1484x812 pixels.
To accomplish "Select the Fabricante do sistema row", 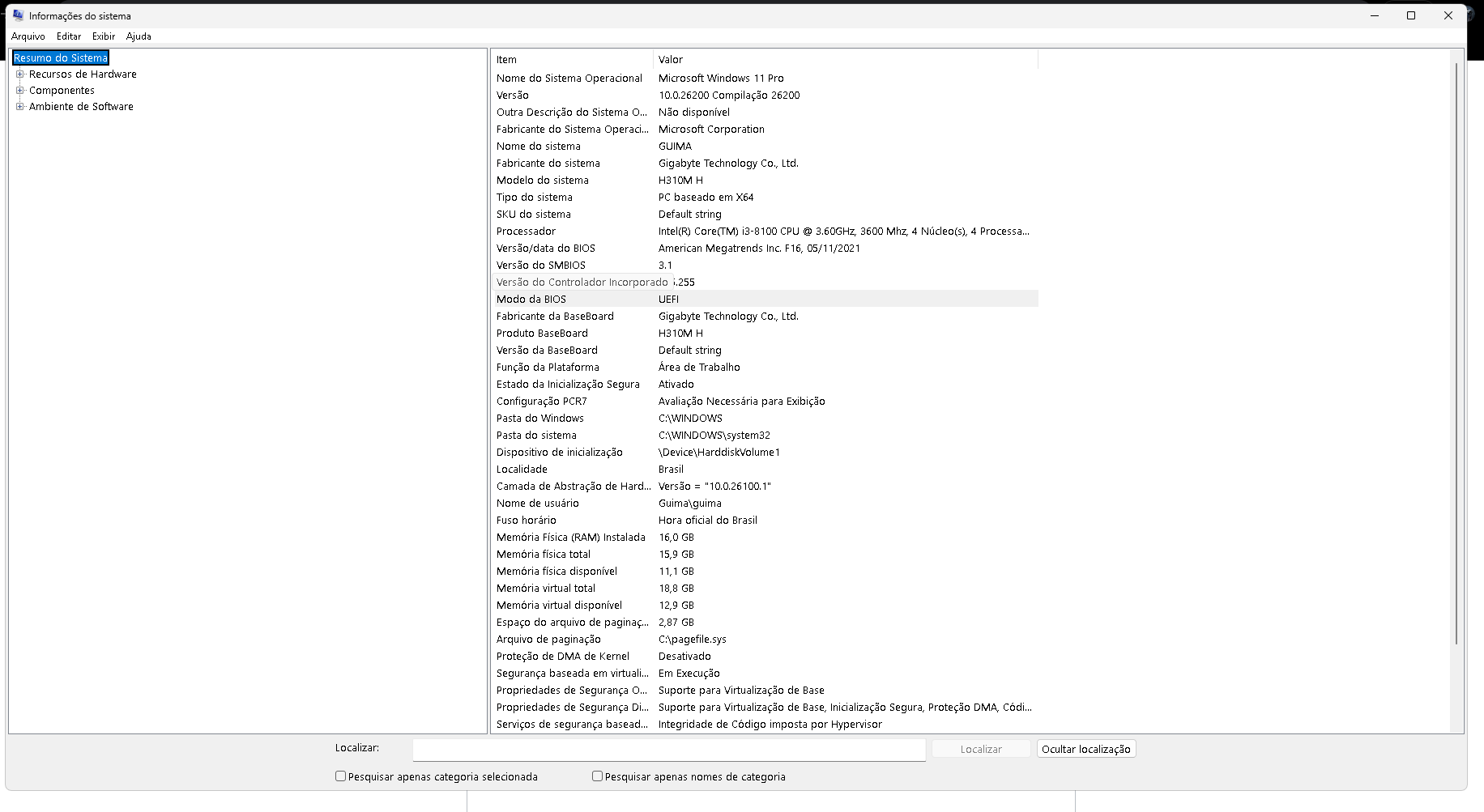I will (x=765, y=164).
